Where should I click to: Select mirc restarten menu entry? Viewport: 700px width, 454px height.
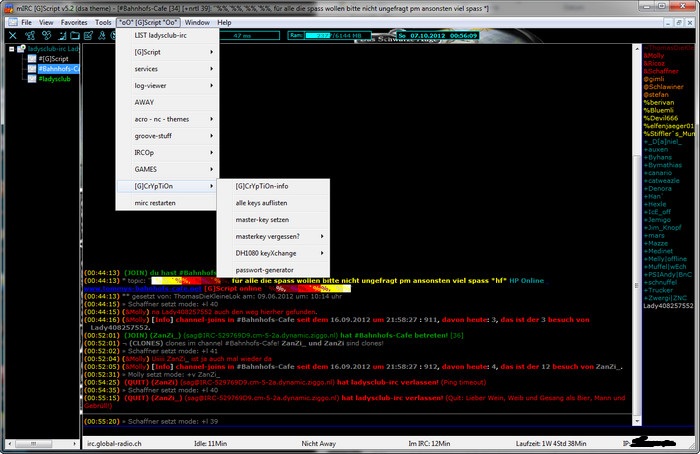point(167,203)
